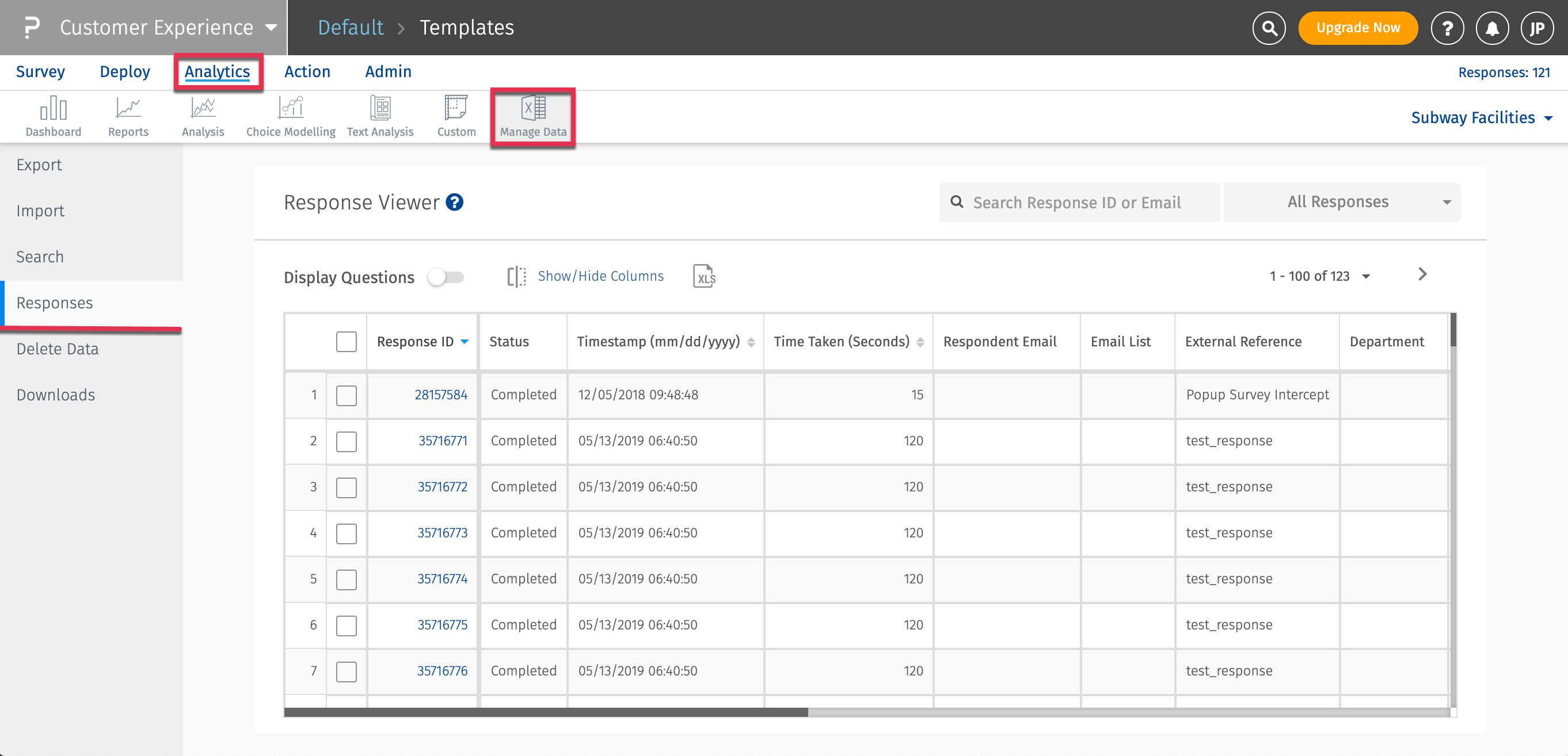
Task: Click the Search Response ID field
Action: point(1078,203)
